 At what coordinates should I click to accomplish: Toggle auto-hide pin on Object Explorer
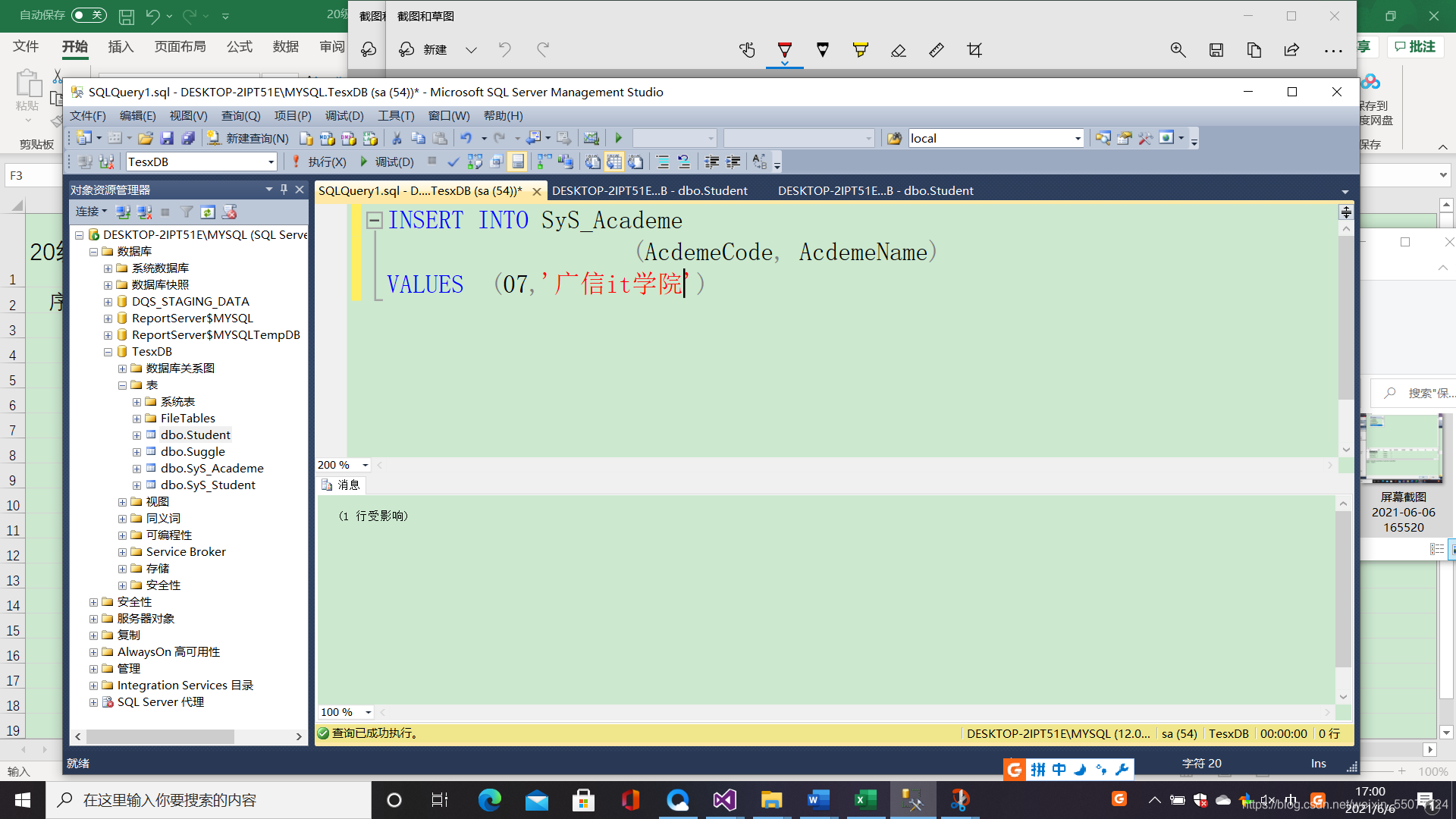(x=284, y=190)
